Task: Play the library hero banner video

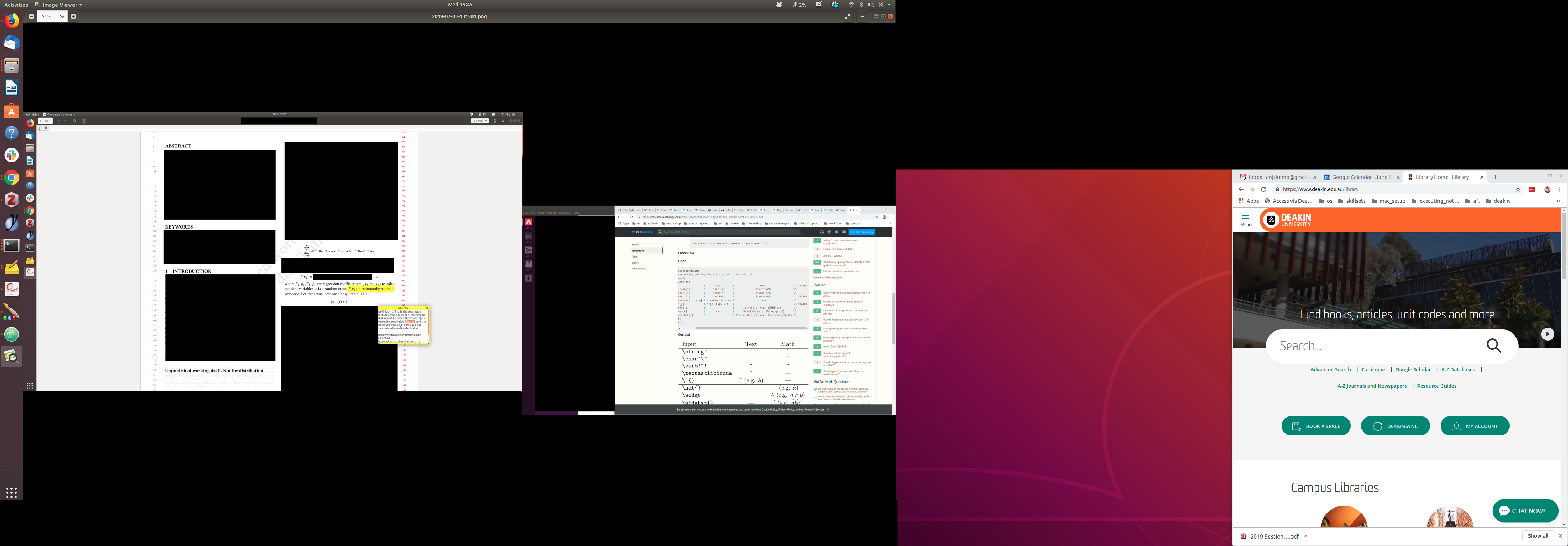Action: click(1547, 334)
